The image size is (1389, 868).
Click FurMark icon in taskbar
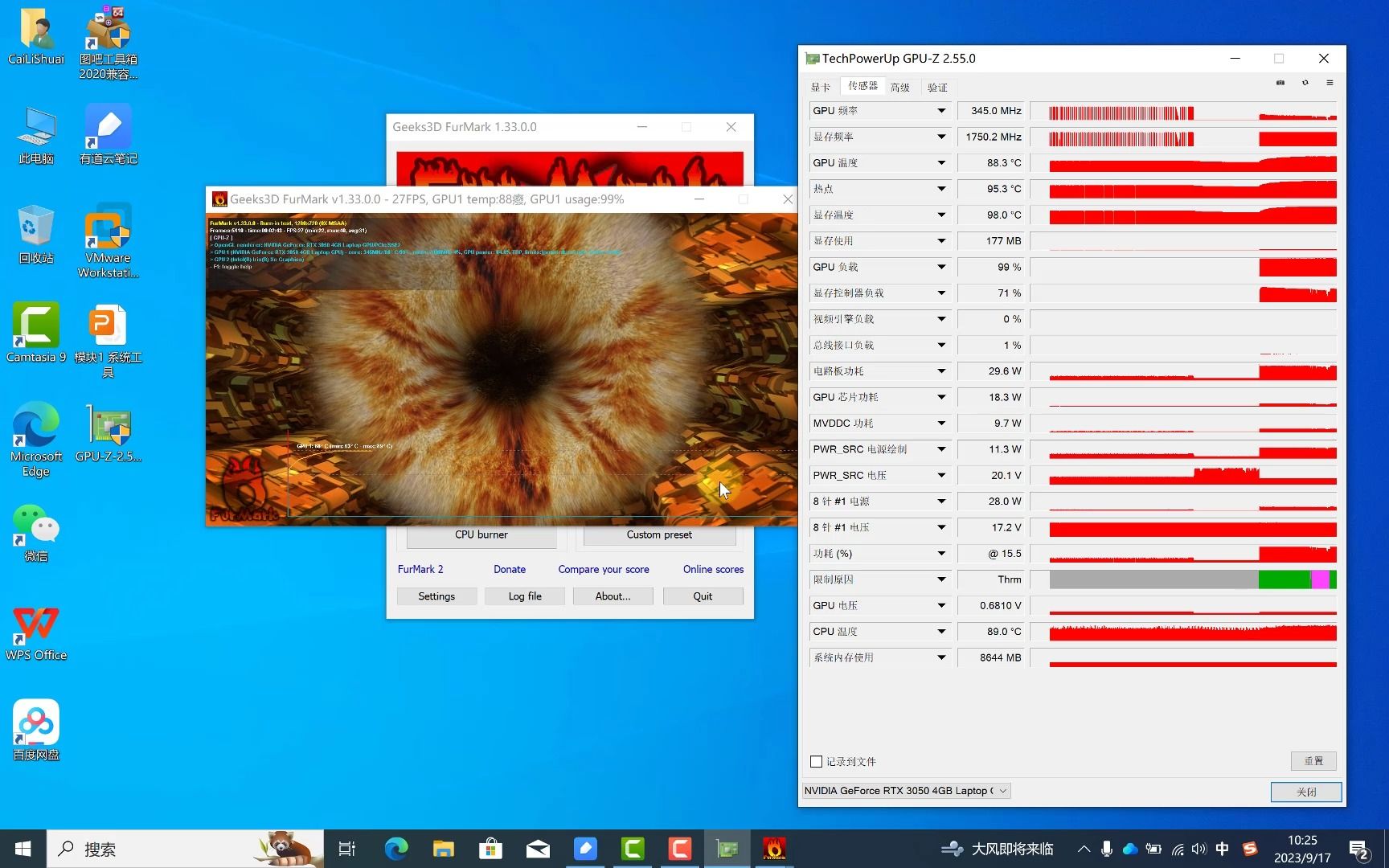774,849
